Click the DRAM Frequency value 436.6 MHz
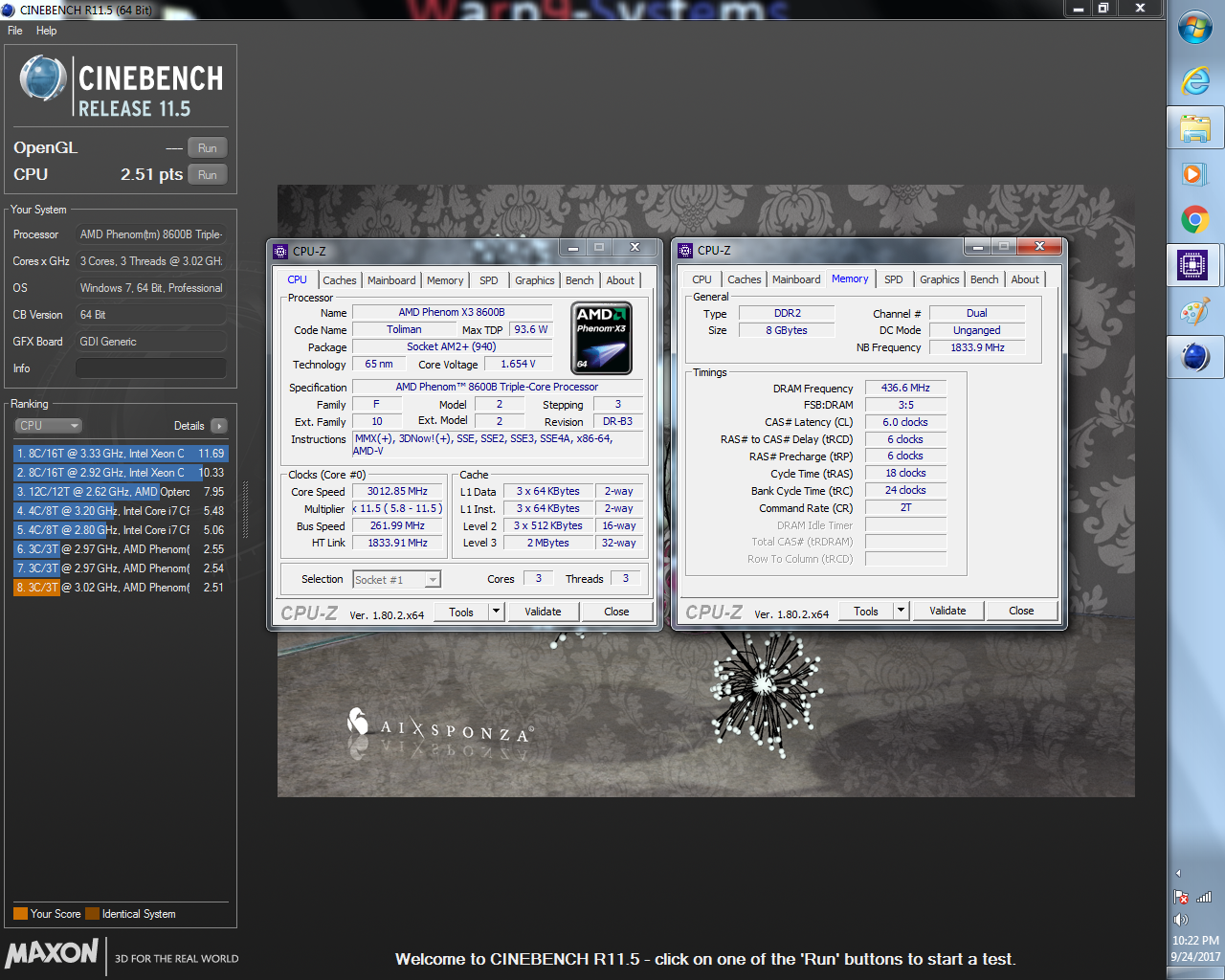The width and height of the screenshot is (1225, 980). (905, 388)
